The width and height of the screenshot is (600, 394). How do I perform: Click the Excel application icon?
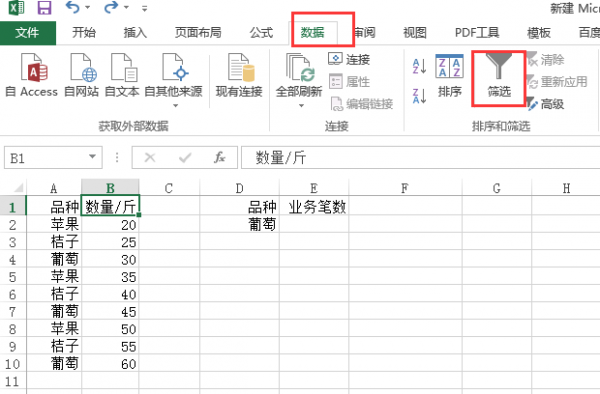pyautogui.click(x=16, y=8)
